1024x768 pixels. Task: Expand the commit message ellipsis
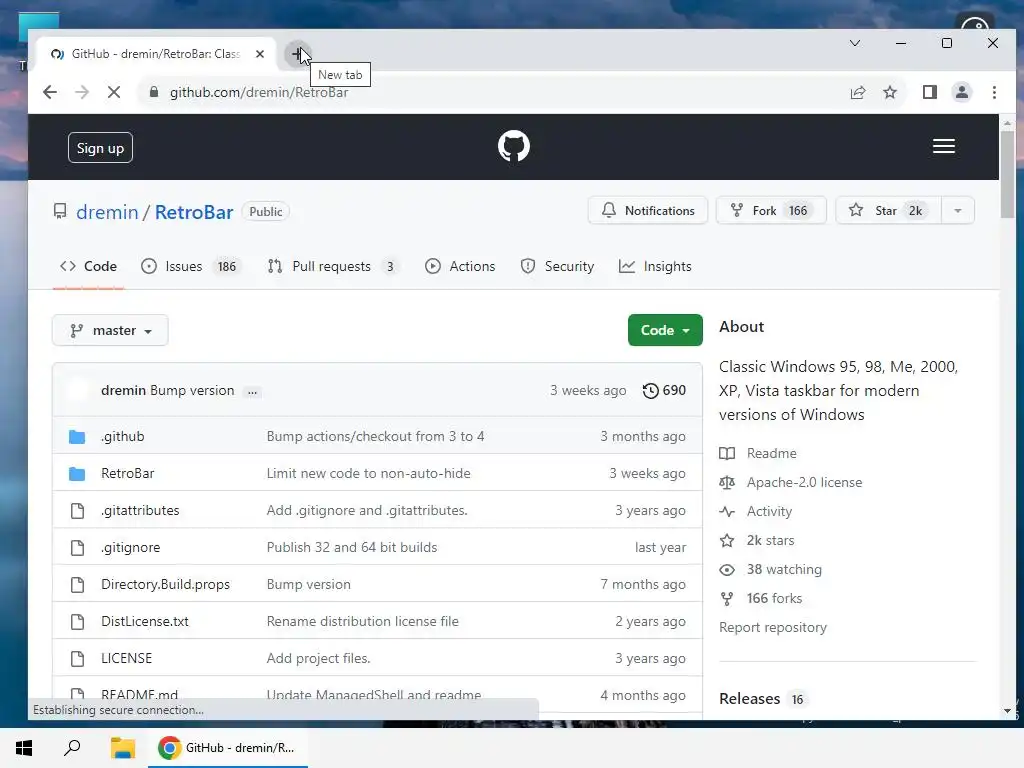(x=252, y=392)
